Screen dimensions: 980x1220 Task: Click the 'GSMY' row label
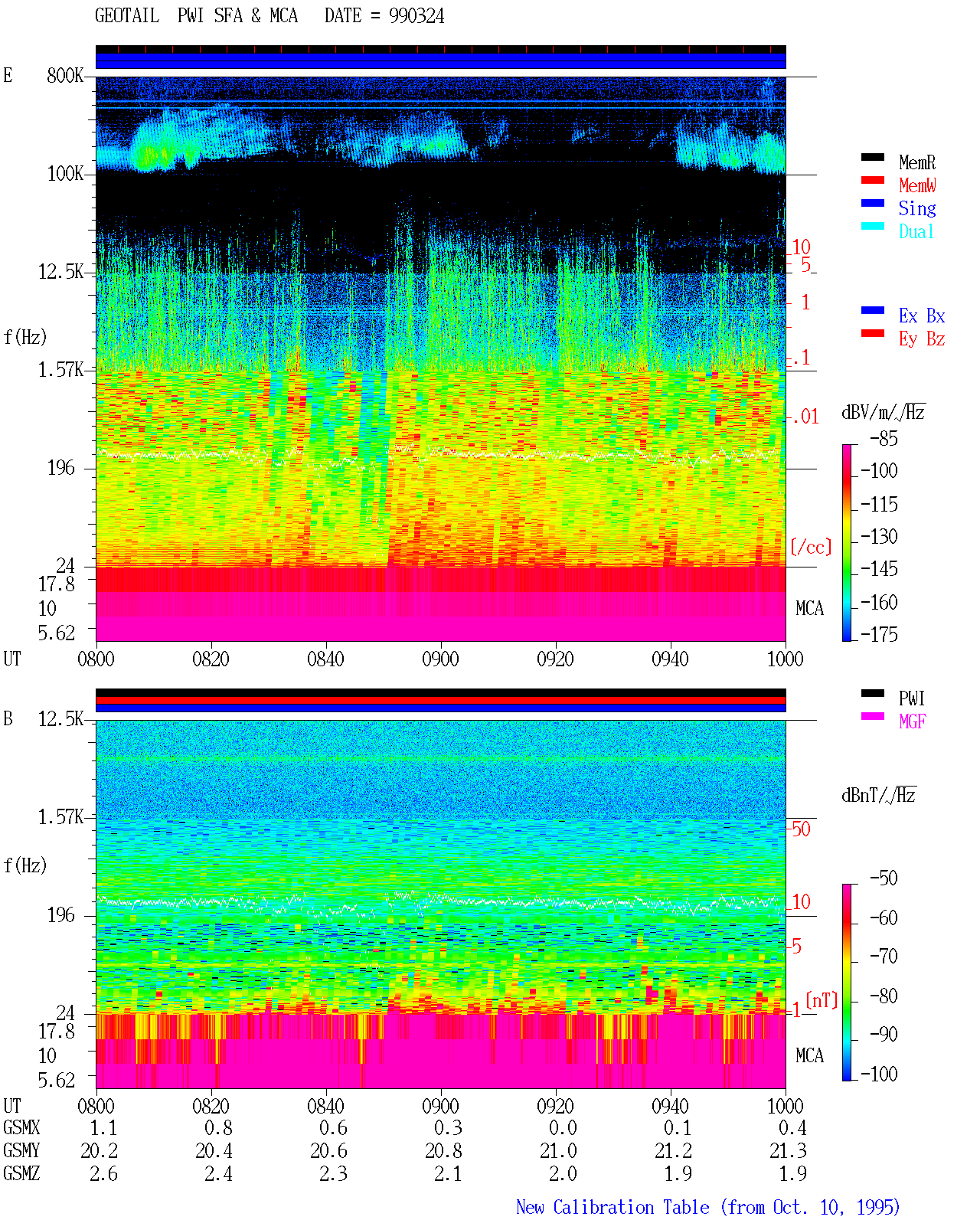(x=21, y=1150)
